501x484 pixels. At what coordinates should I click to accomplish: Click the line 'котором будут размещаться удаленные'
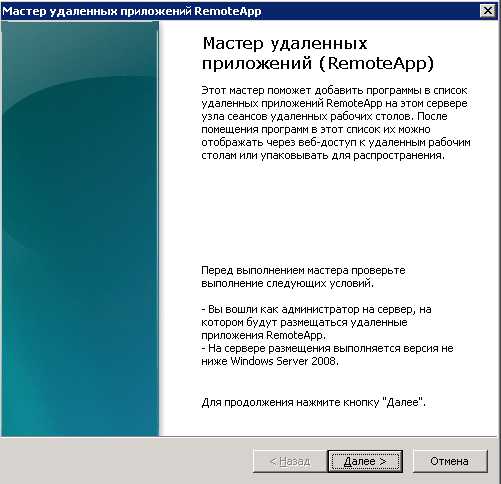tap(304, 322)
